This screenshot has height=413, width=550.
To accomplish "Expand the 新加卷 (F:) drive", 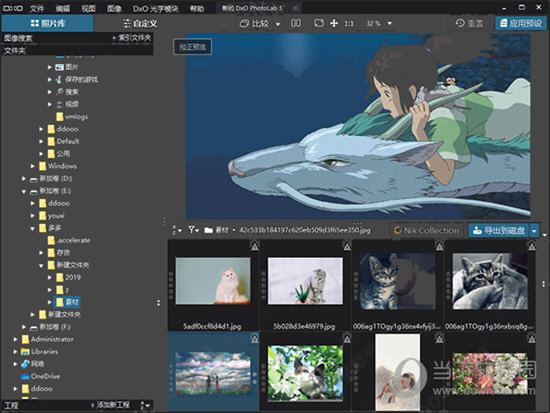I will pyautogui.click(x=24, y=327).
